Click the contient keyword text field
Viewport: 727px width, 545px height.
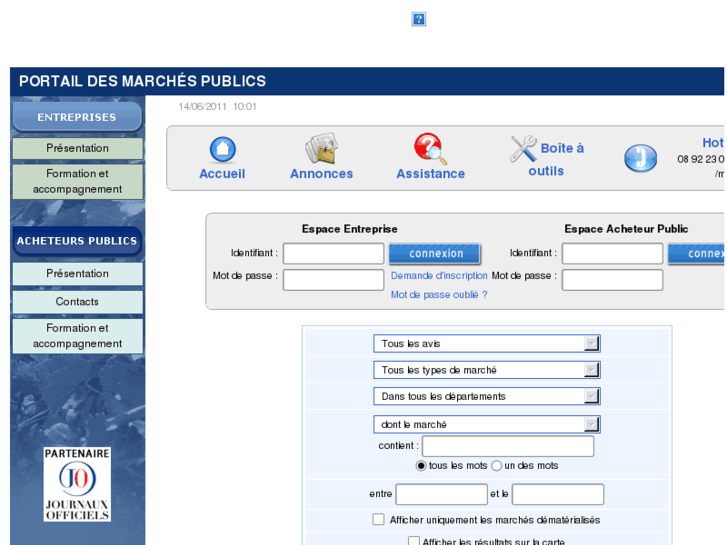tap(508, 446)
